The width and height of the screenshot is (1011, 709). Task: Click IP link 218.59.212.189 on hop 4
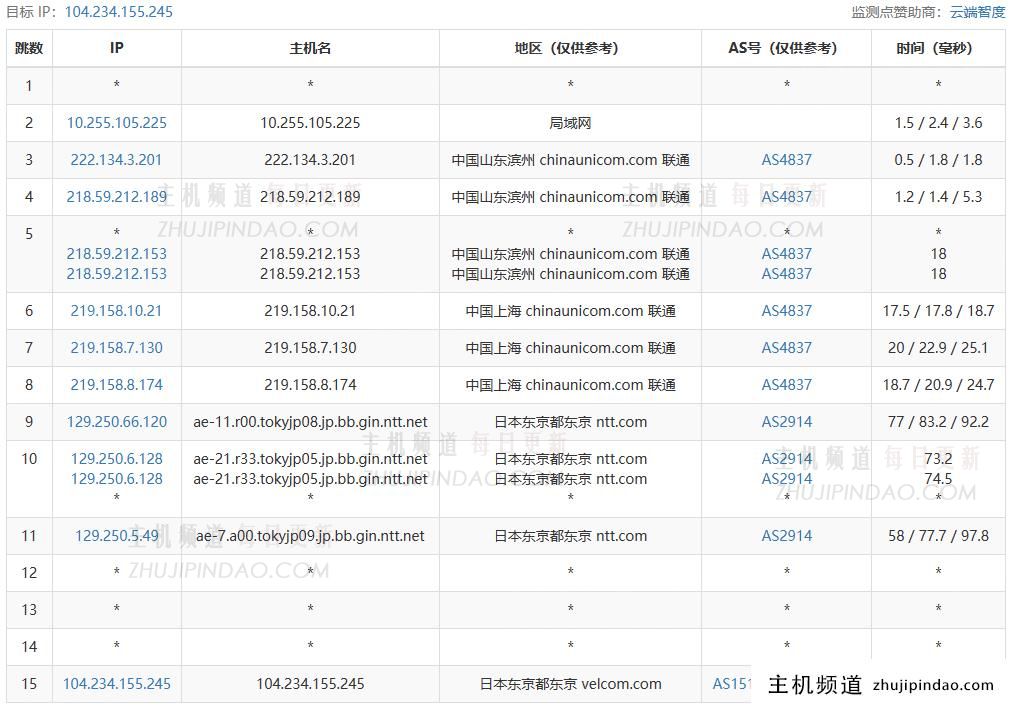(x=116, y=197)
